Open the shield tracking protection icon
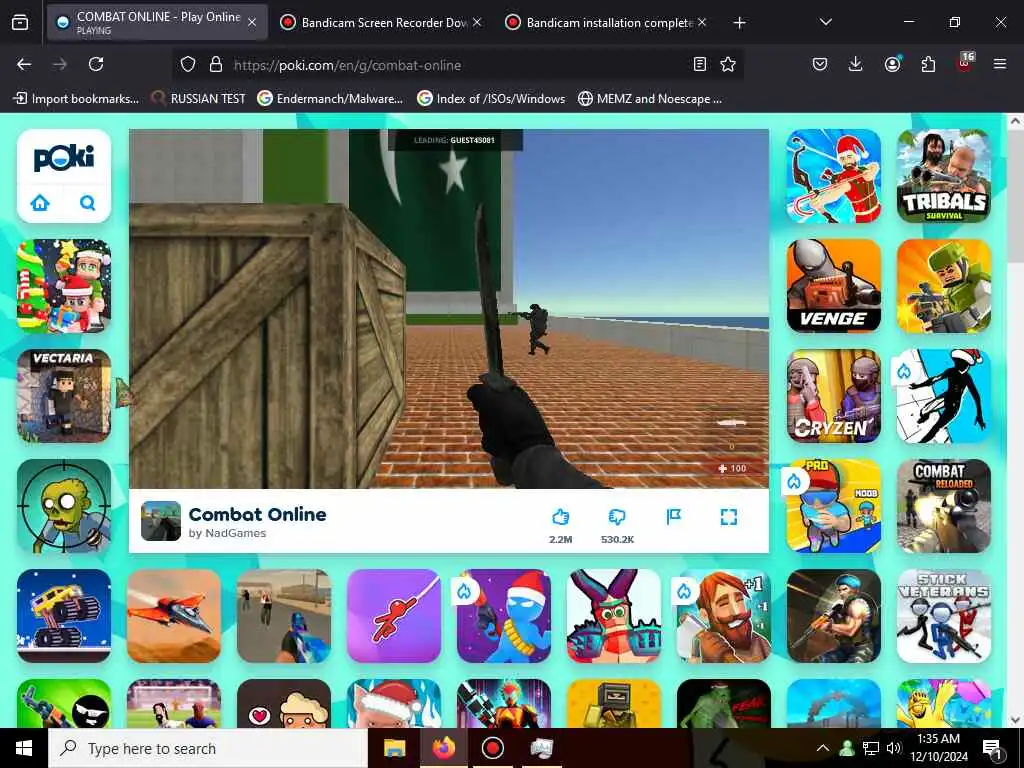Image resolution: width=1024 pixels, height=768 pixels. coord(188,64)
